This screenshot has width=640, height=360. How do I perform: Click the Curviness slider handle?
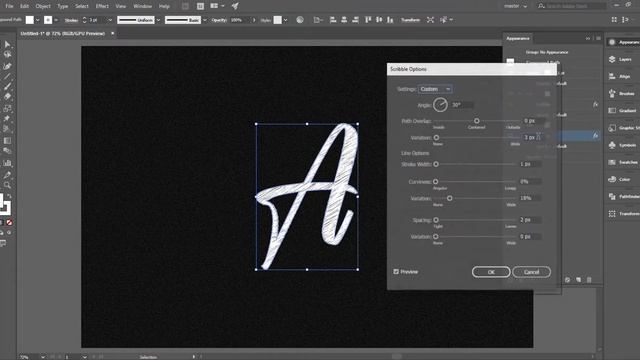(x=436, y=182)
